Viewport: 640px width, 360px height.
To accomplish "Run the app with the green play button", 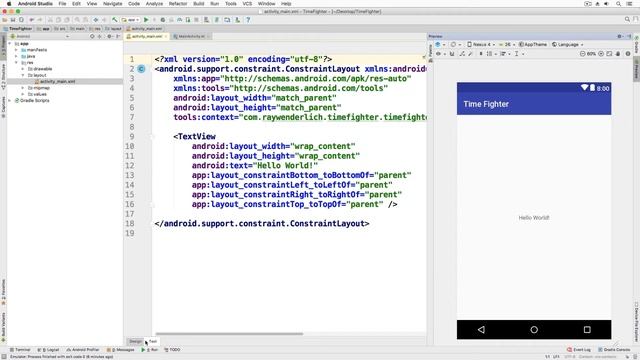I will point(146,20).
